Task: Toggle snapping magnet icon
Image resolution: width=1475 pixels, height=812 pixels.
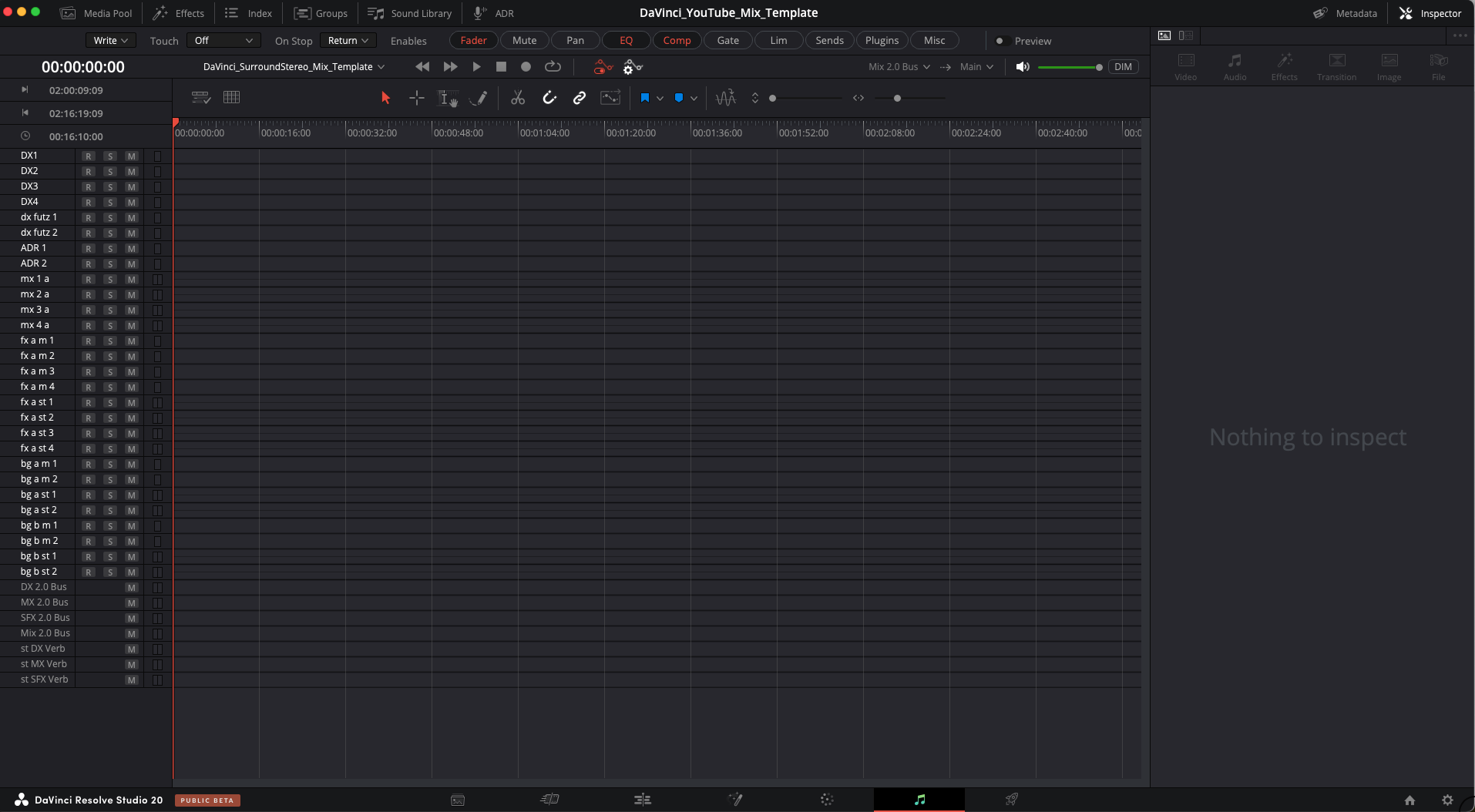Action: (x=549, y=98)
